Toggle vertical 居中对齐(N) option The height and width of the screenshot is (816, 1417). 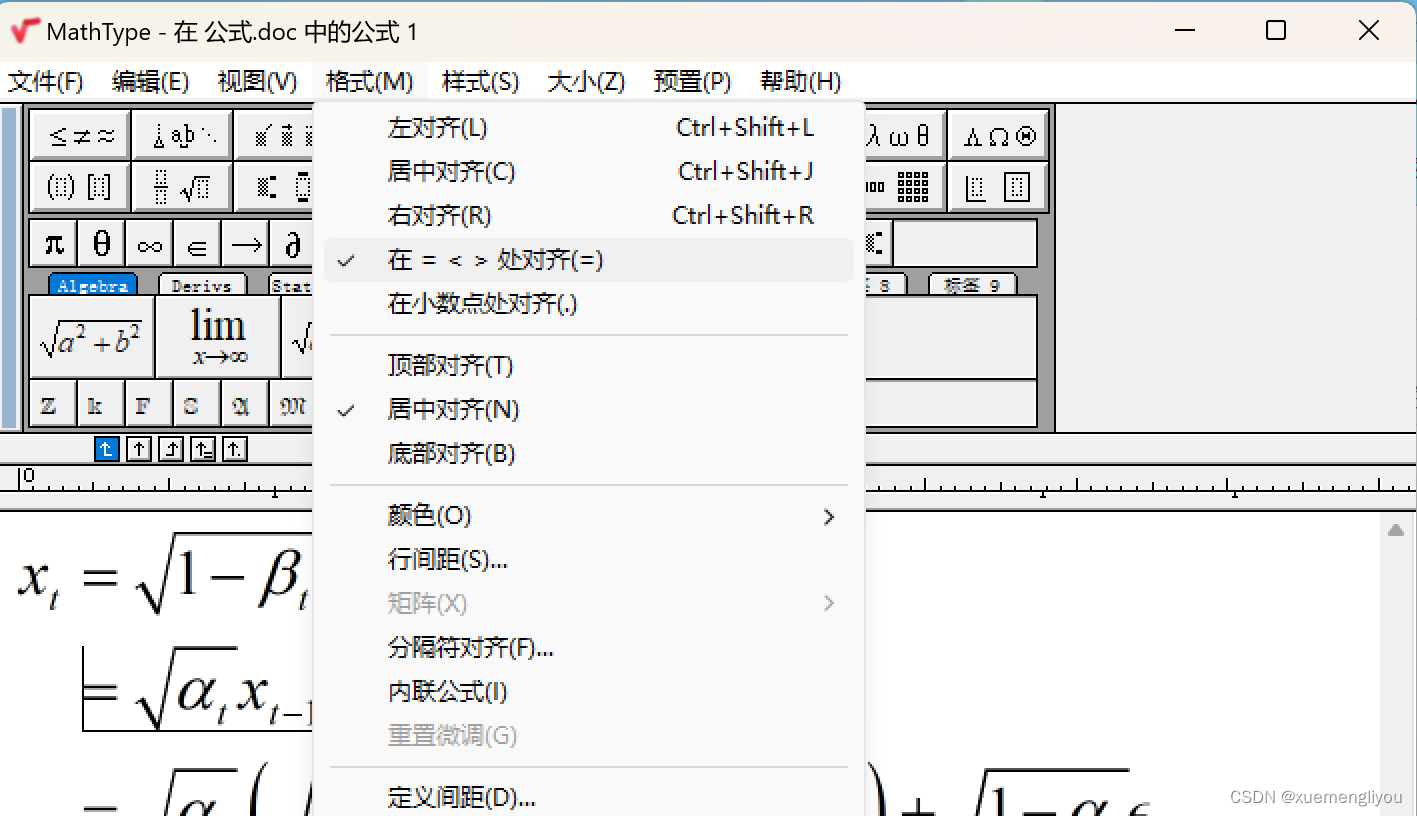pos(589,409)
